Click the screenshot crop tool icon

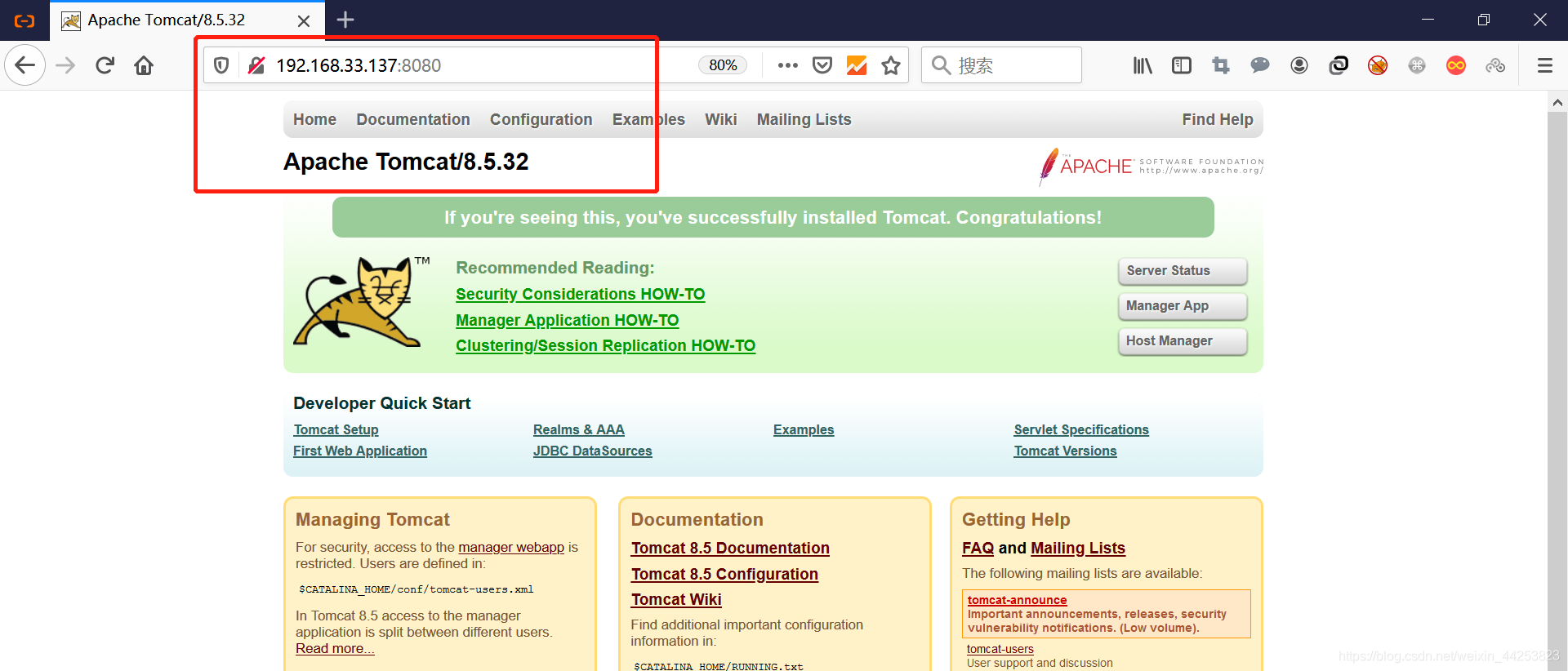[x=1221, y=65]
